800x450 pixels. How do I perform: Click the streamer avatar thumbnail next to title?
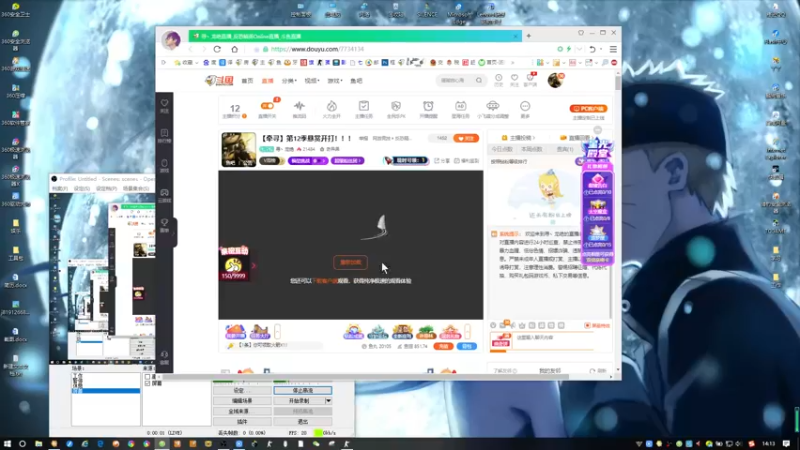pos(239,149)
